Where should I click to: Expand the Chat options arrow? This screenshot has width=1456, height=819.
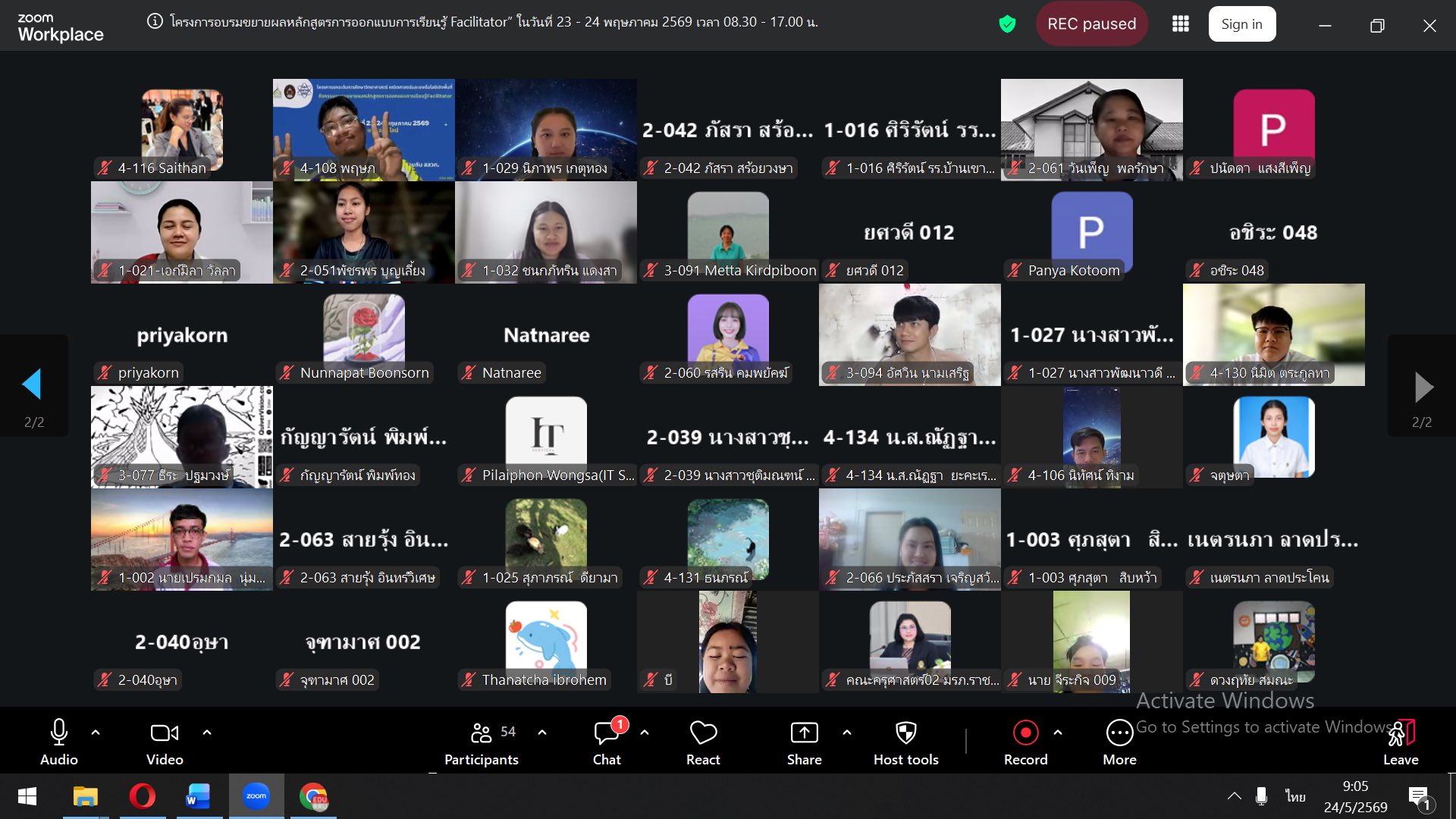[645, 733]
